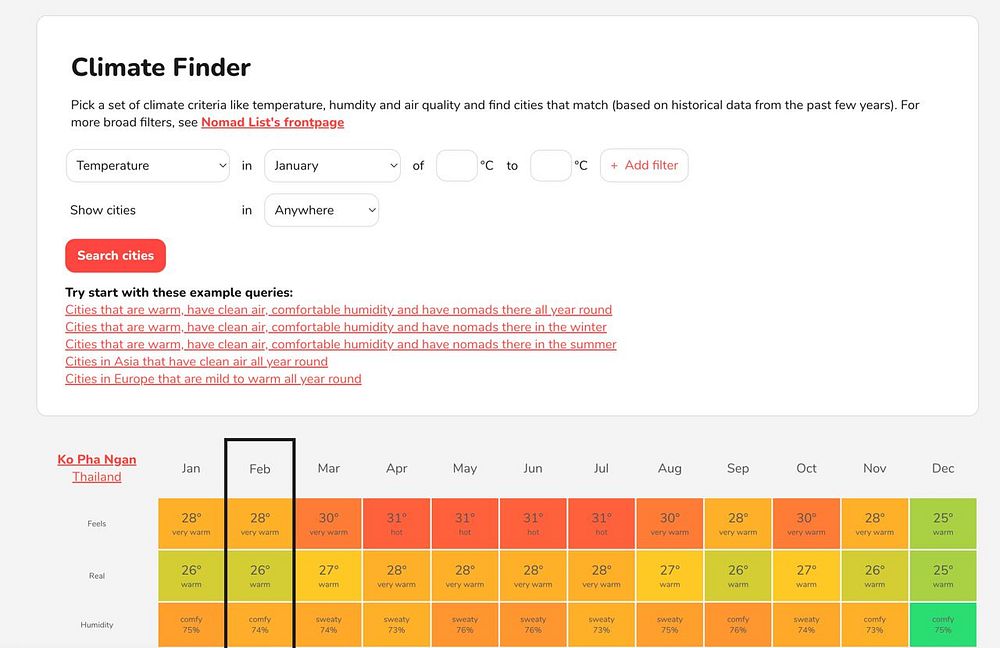The width and height of the screenshot is (1000, 648).
Task: Click the April feels-like 31° hot cell
Action: click(397, 523)
